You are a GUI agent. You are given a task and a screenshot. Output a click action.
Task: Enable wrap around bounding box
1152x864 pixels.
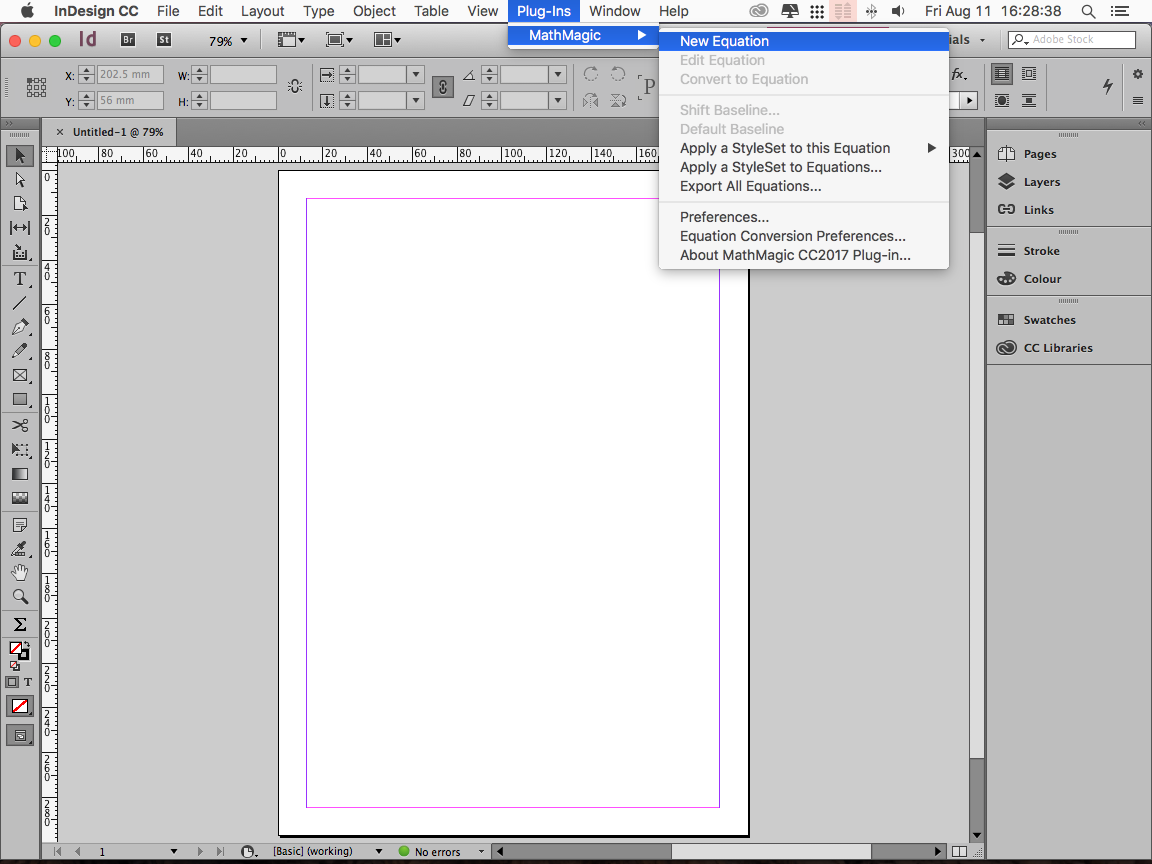pyautogui.click(x=1029, y=73)
